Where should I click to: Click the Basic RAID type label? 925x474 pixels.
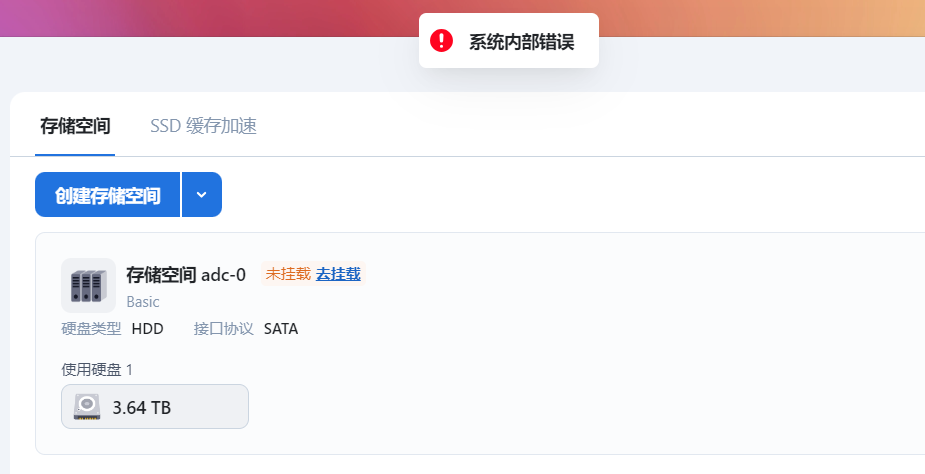coord(143,301)
